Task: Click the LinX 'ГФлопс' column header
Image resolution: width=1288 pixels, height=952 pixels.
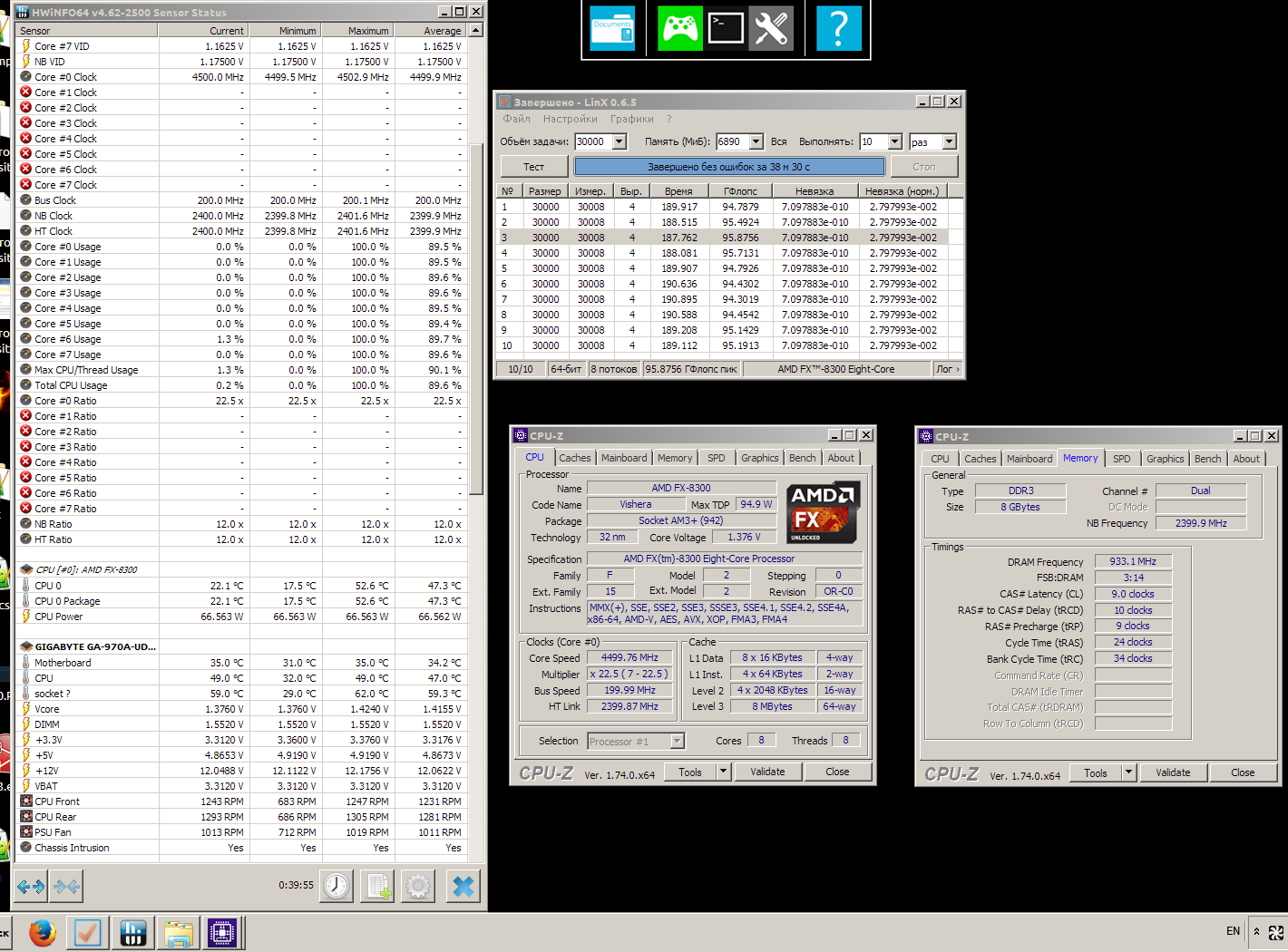Action: [740, 191]
